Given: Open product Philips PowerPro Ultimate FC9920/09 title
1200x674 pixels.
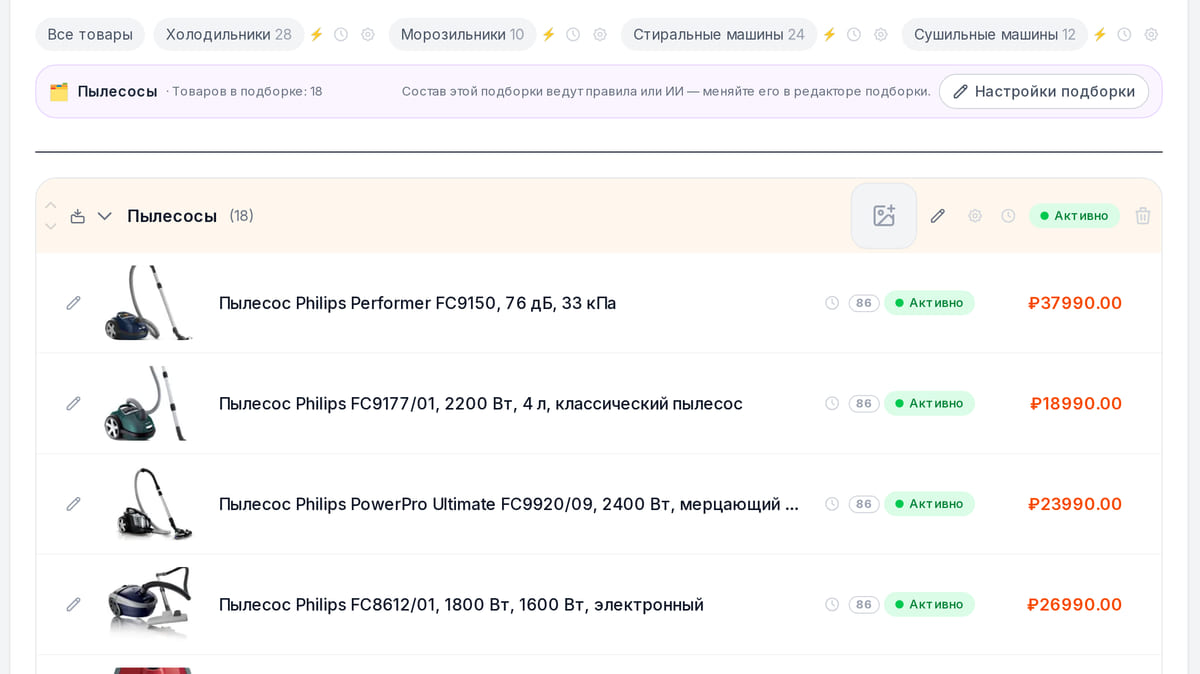Looking at the screenshot, I should (508, 504).
